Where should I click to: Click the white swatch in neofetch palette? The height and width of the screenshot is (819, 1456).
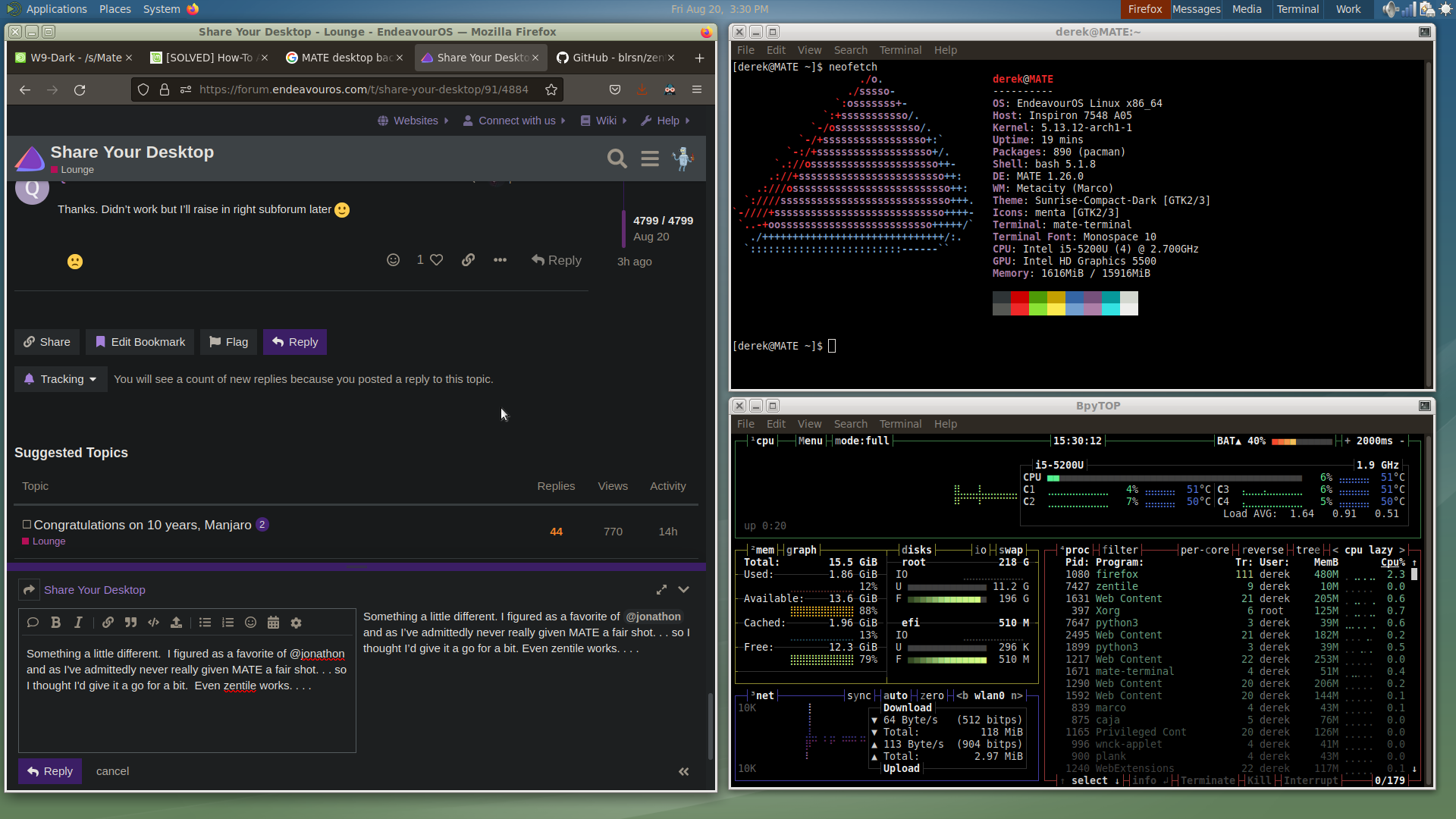tap(1129, 303)
